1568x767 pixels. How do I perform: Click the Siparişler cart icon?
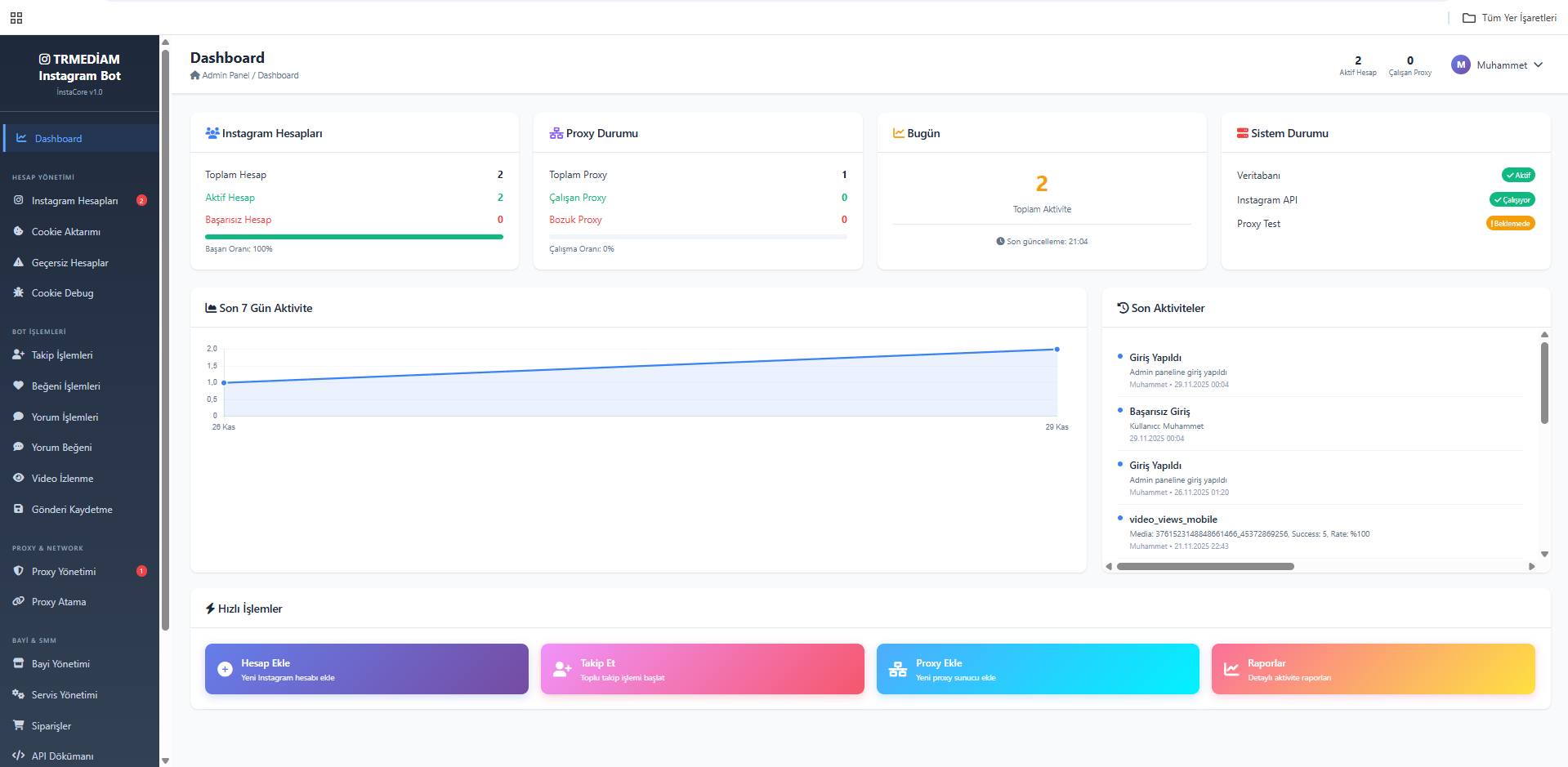[18, 725]
